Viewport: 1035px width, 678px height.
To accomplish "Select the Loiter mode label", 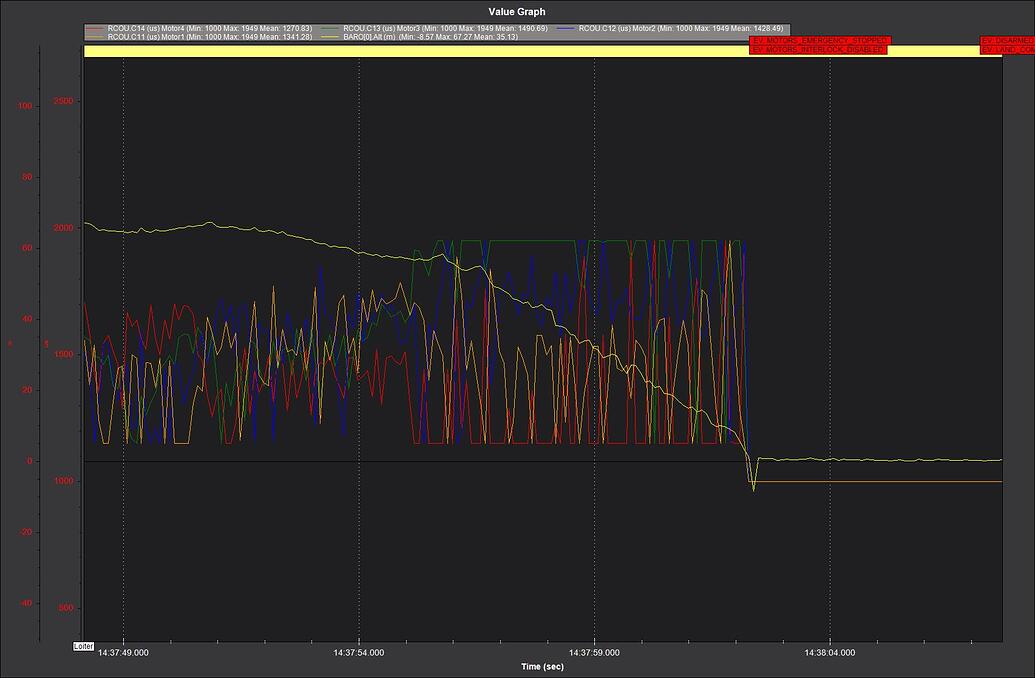I will tap(84, 646).
